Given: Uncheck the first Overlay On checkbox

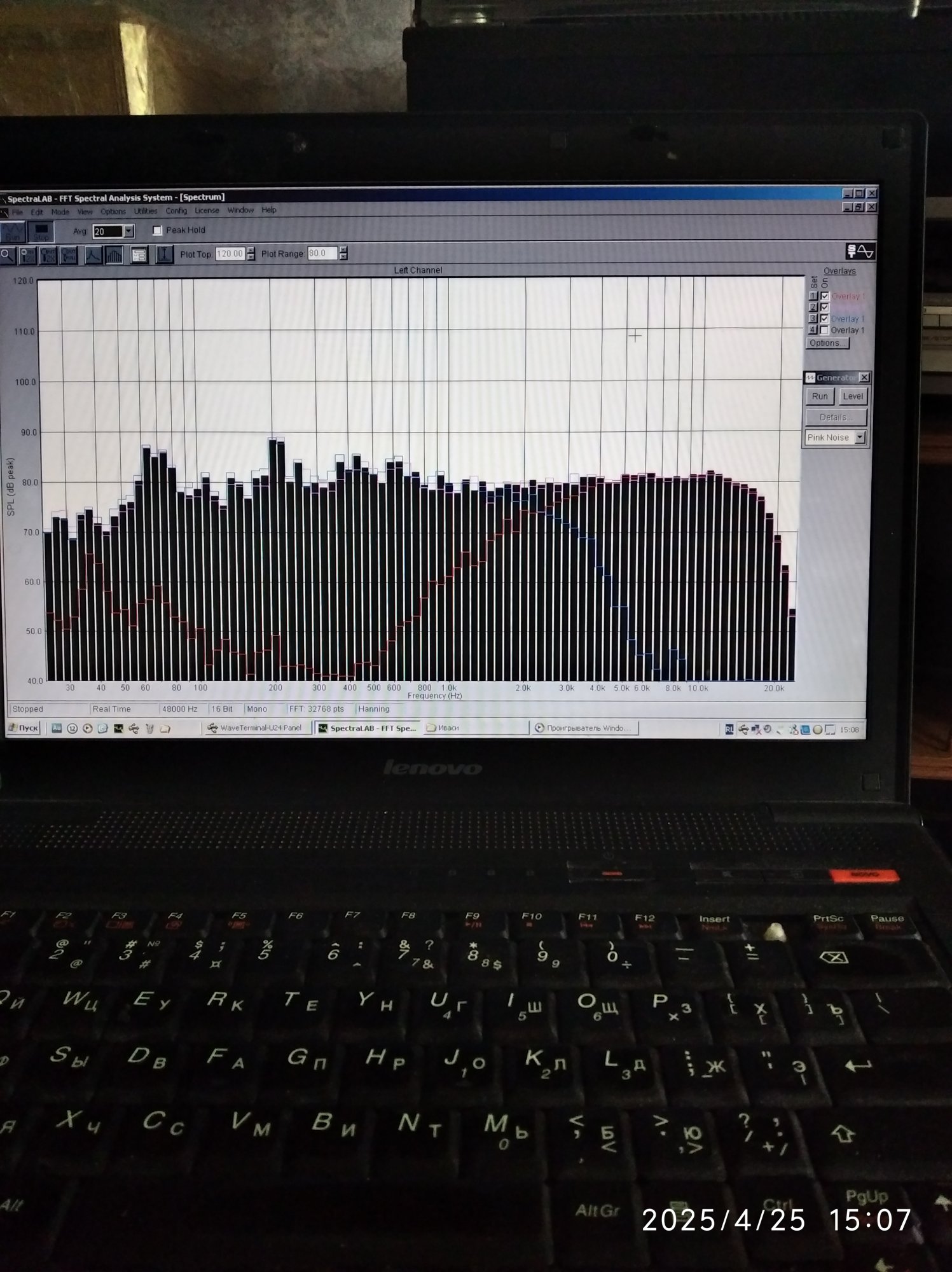Looking at the screenshot, I should point(825,296).
